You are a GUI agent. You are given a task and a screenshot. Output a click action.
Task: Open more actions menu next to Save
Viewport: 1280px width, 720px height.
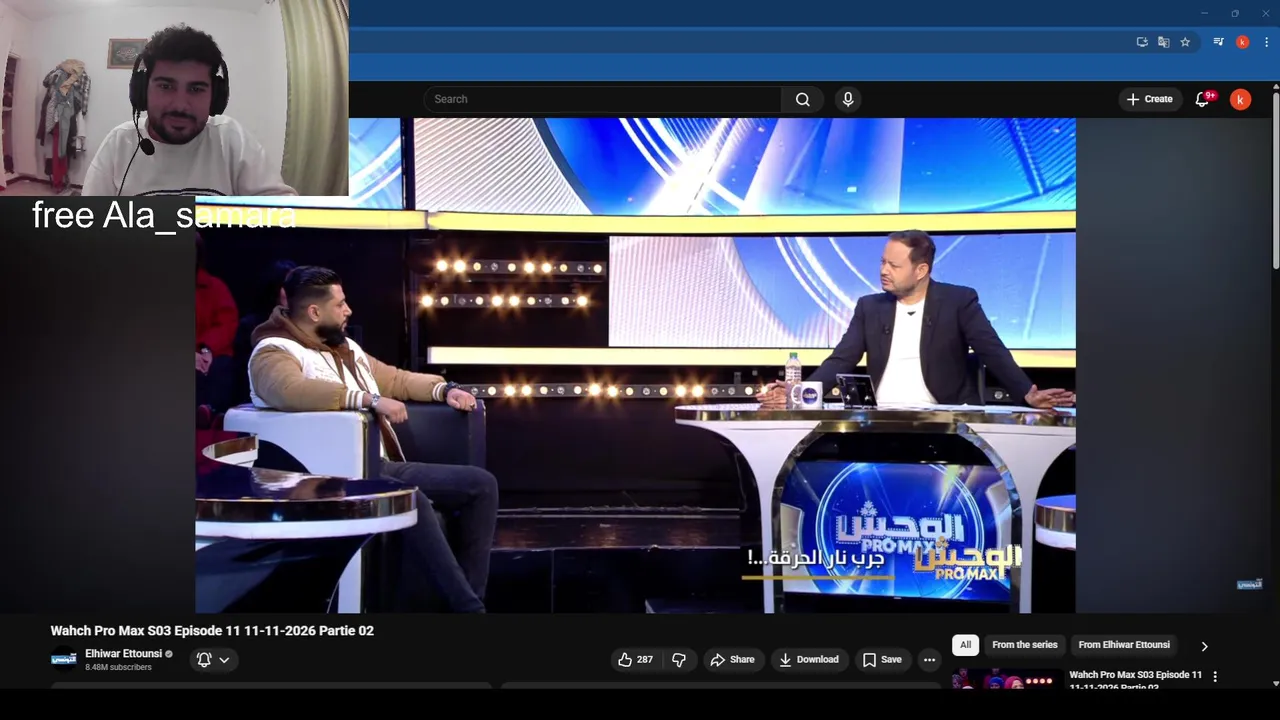click(x=929, y=659)
